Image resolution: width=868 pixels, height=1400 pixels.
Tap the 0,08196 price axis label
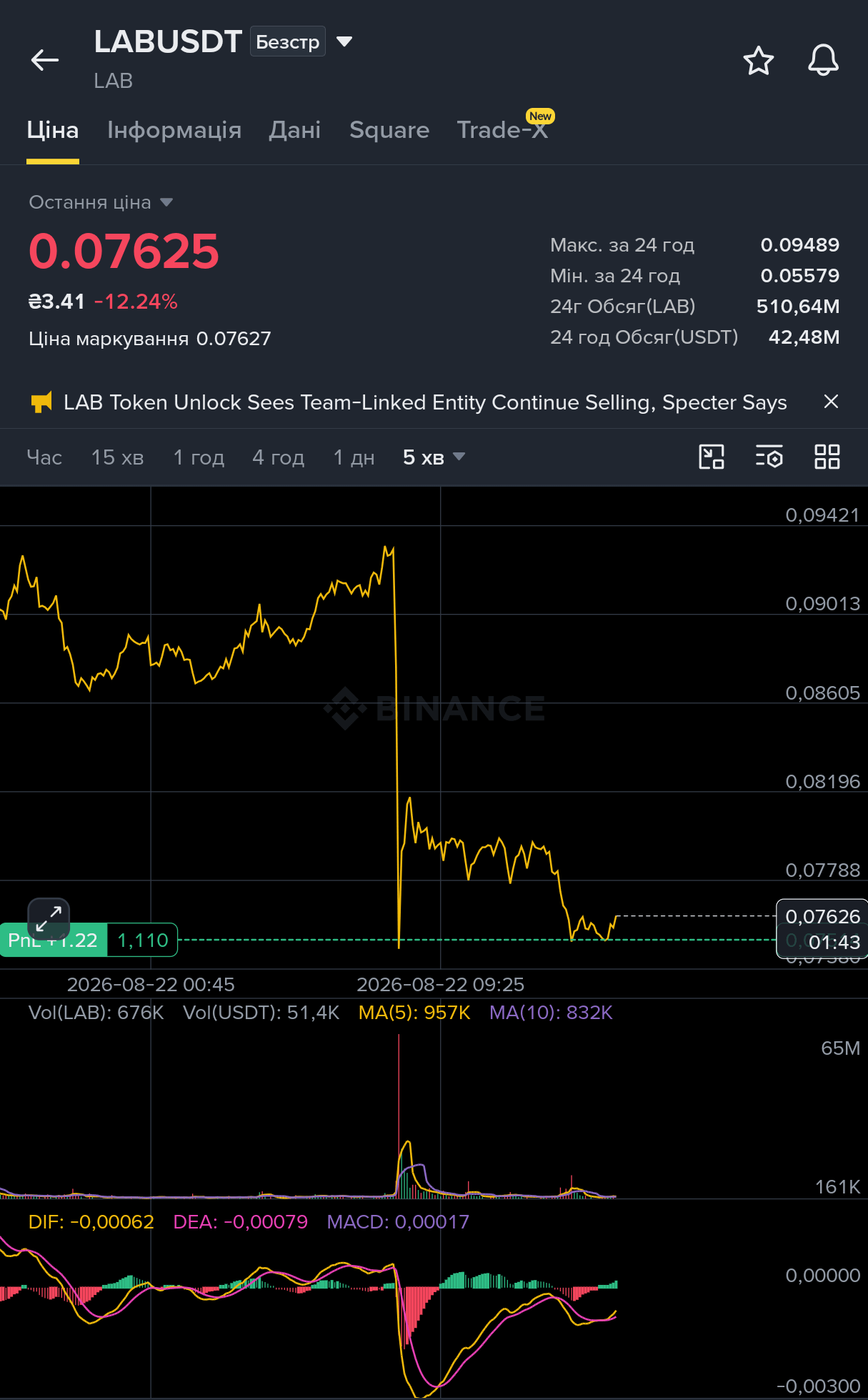(x=822, y=782)
